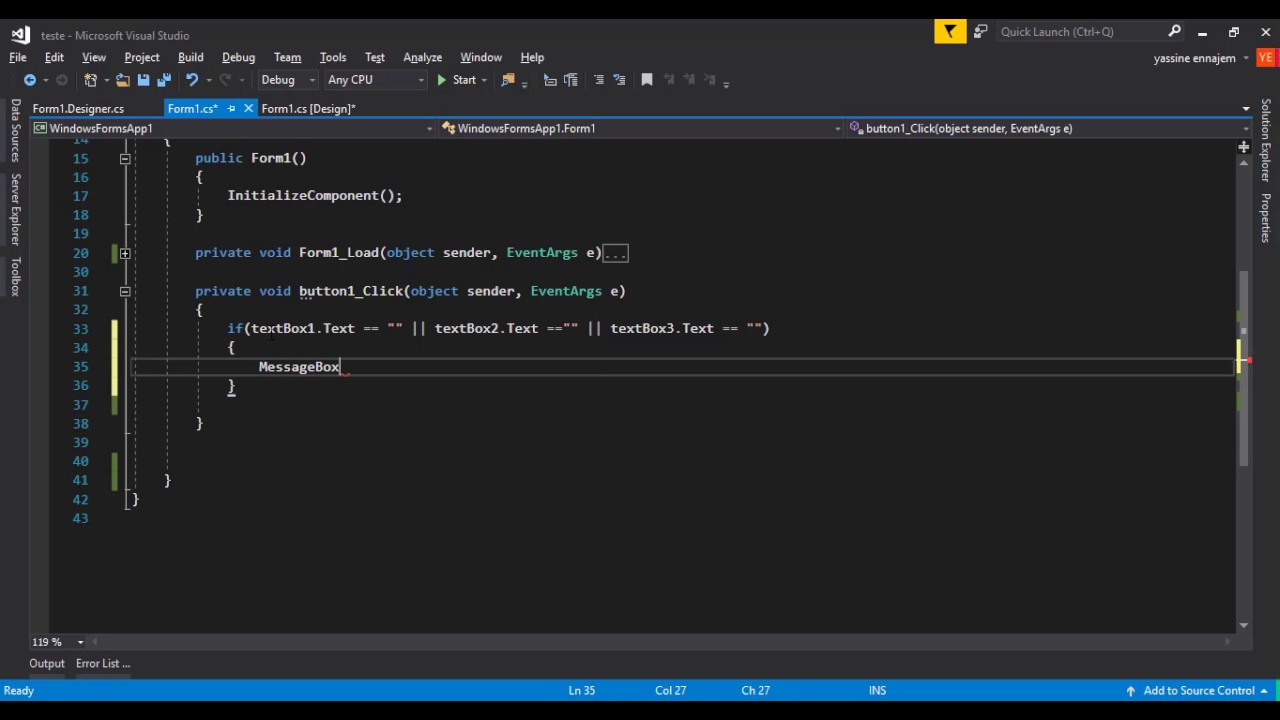Screen dimensions: 1280x720
Task: Open the Properties side tab
Action: point(1266,217)
